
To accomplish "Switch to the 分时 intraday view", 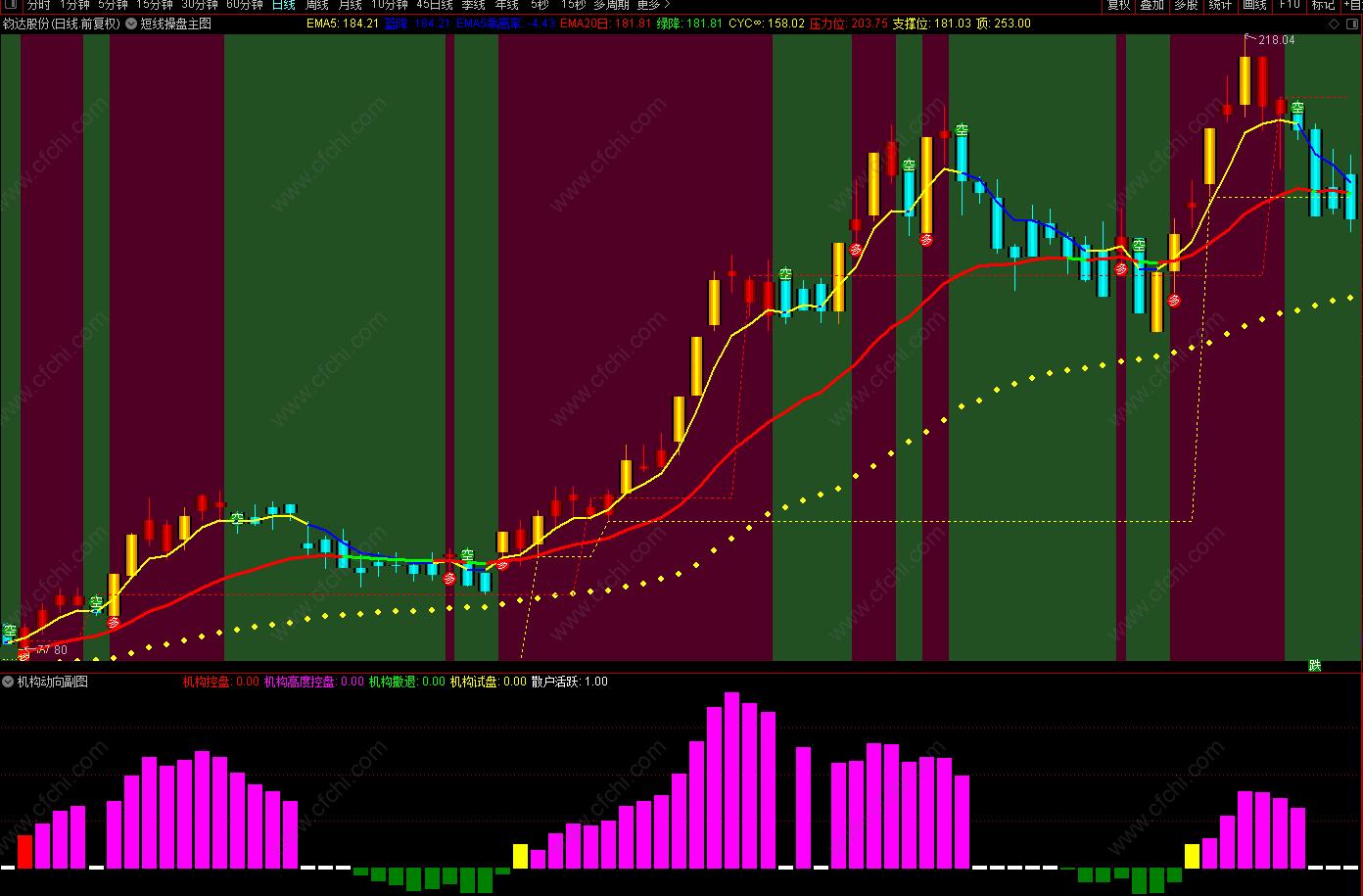I will [x=38, y=5].
